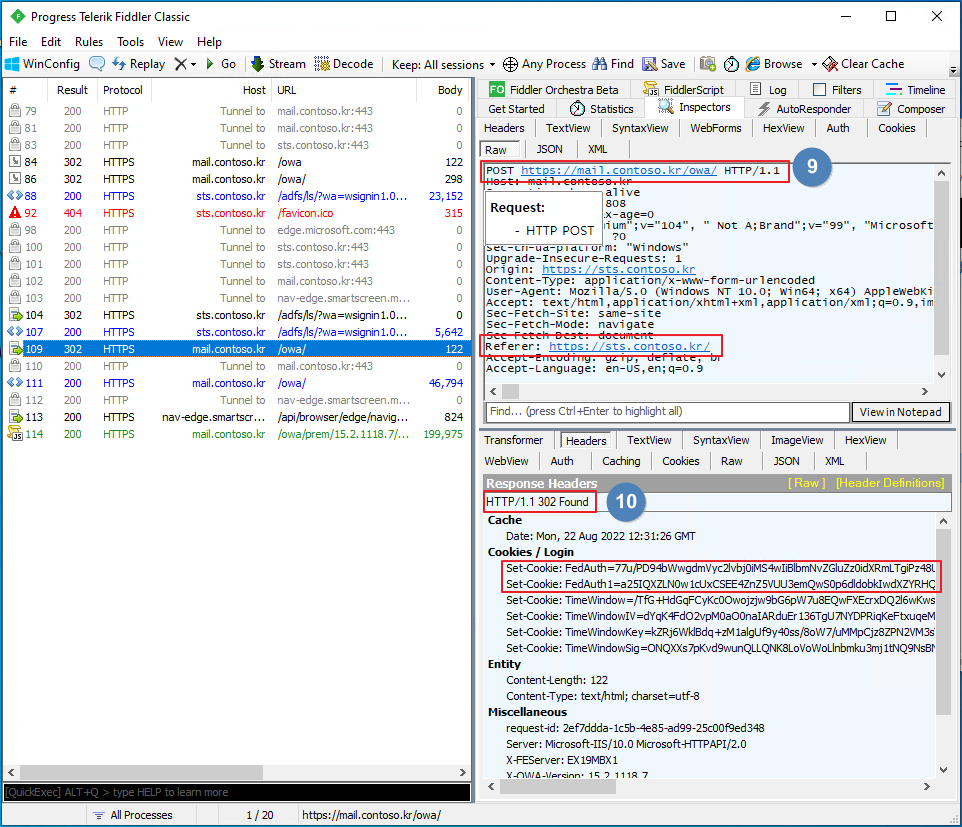The image size is (962, 827).
Task: Open the Log tab
Action: pos(768,90)
